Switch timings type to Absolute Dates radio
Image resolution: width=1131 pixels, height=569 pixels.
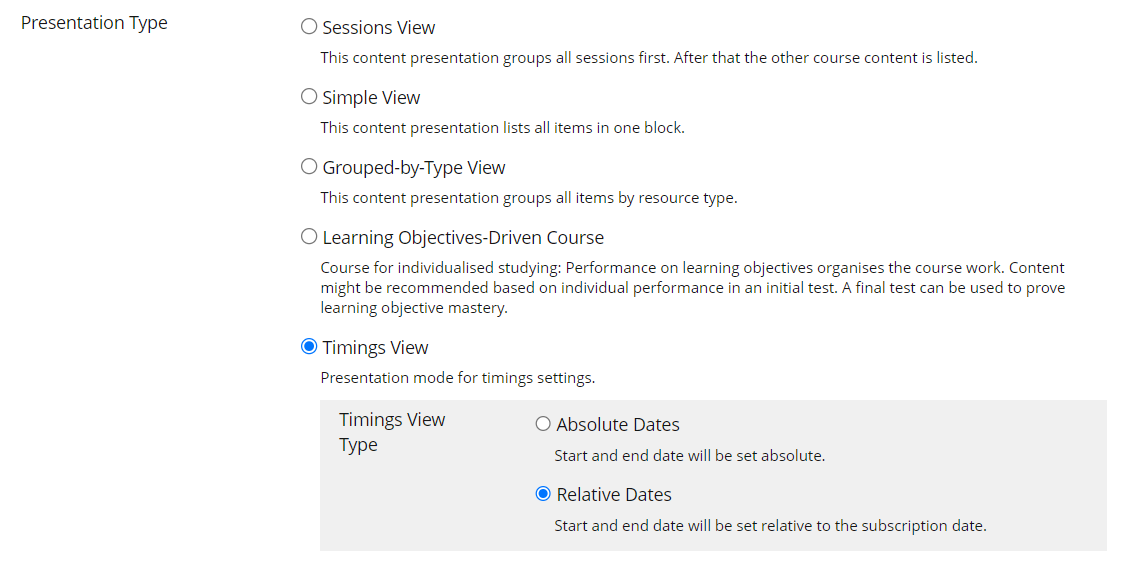pyautogui.click(x=543, y=424)
